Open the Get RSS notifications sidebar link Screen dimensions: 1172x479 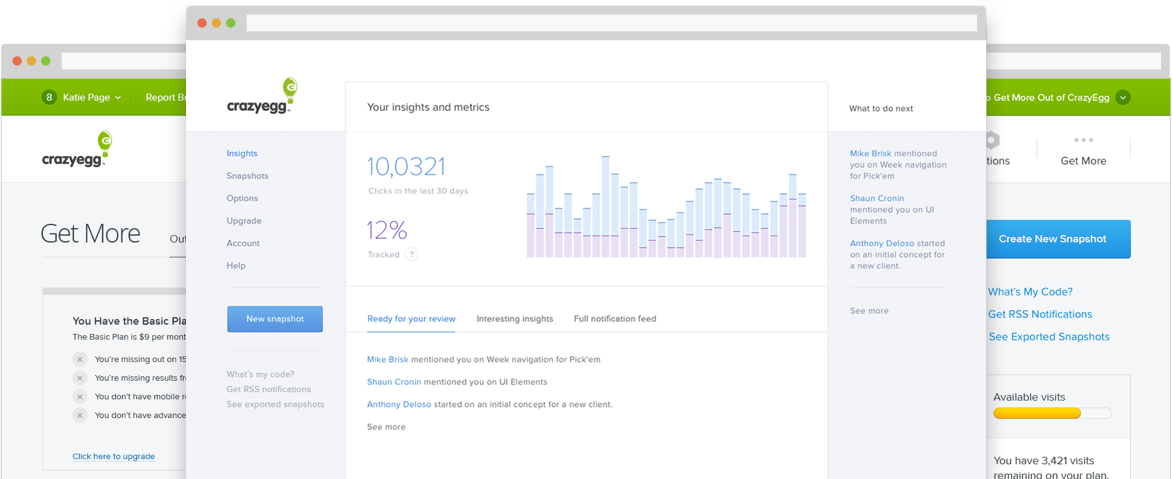coord(268,389)
